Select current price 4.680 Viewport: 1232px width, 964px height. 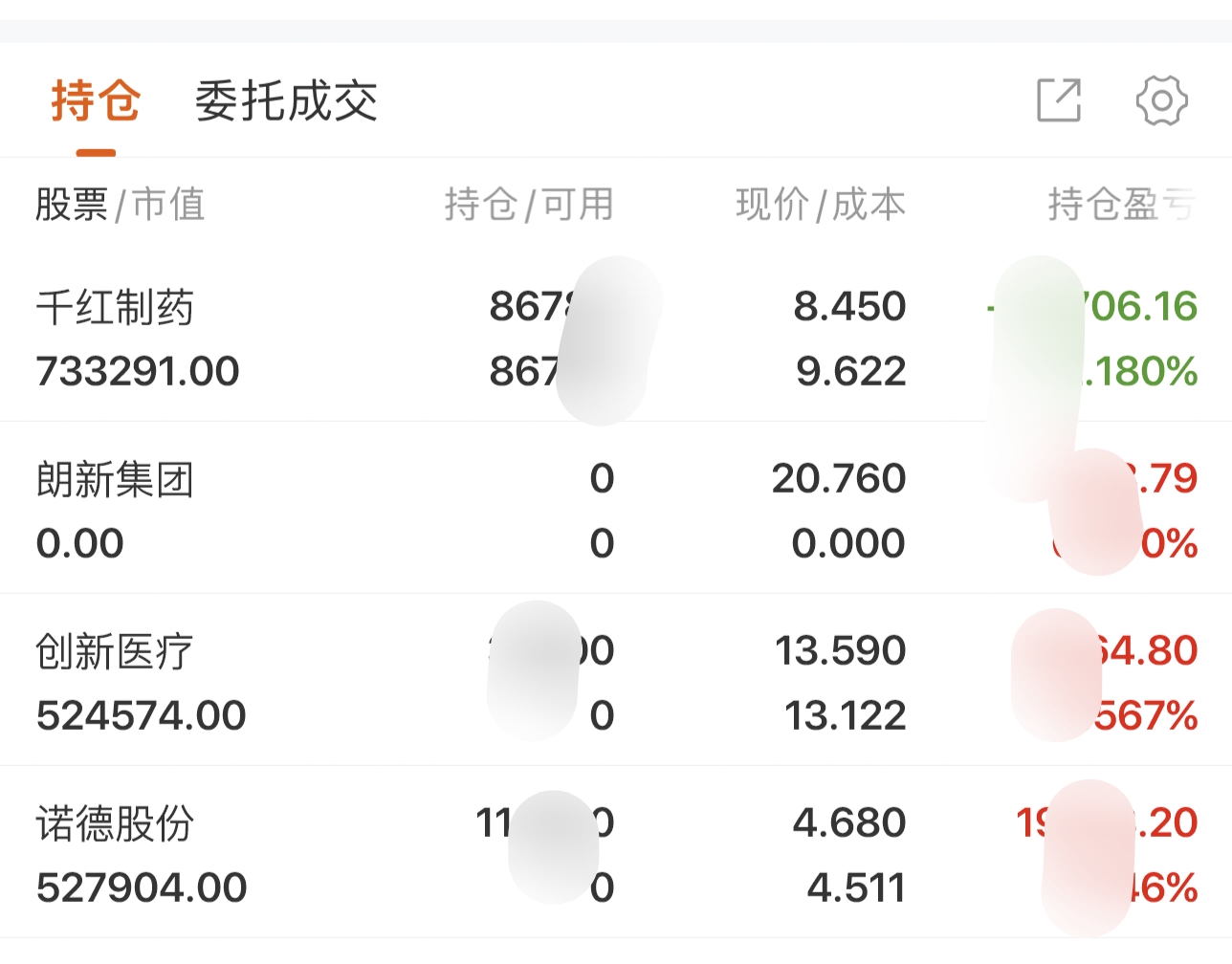[849, 822]
